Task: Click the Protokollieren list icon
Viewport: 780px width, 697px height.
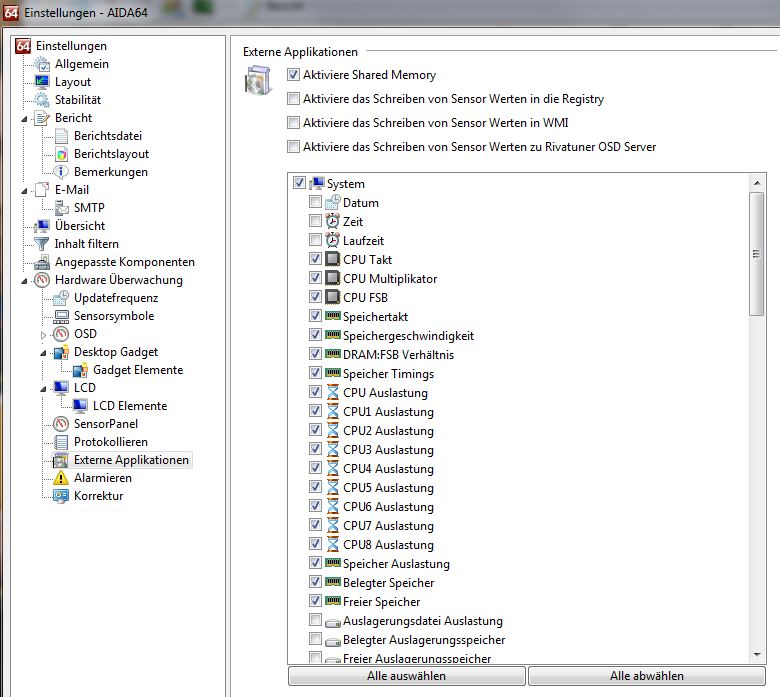Action: tap(61, 442)
